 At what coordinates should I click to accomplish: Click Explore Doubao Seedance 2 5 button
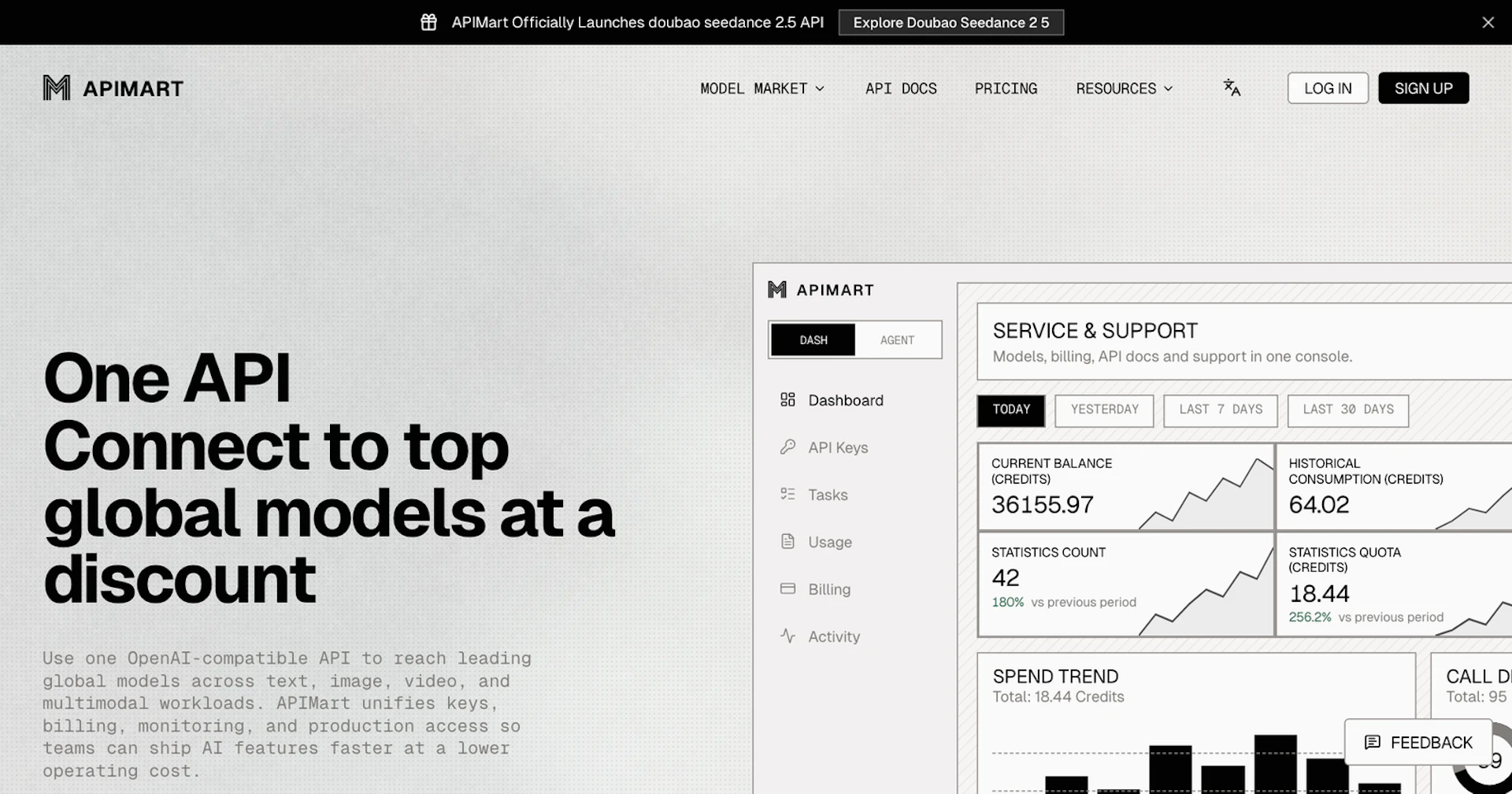[x=951, y=22]
